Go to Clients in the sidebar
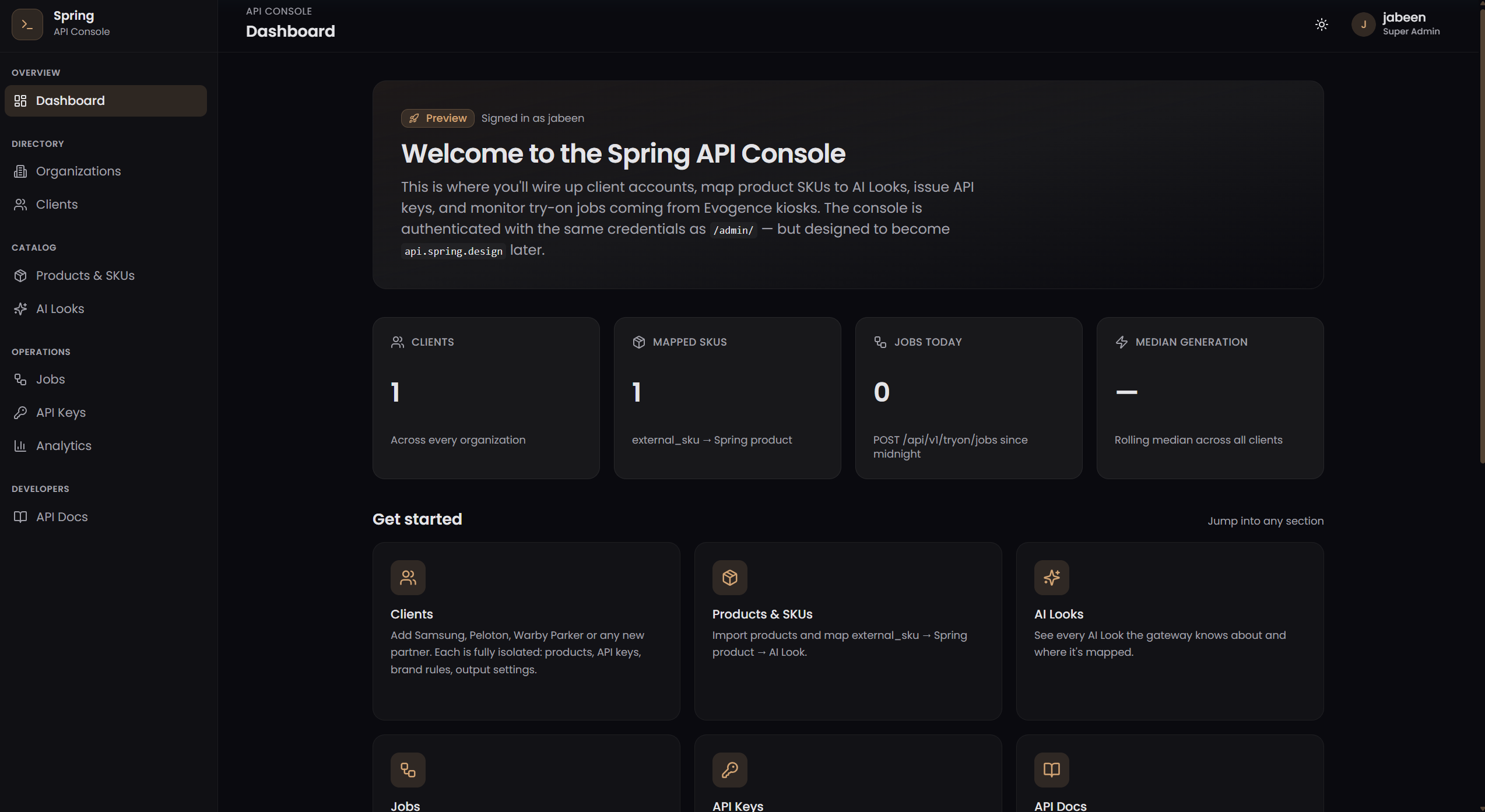The width and height of the screenshot is (1485, 812). (x=106, y=205)
